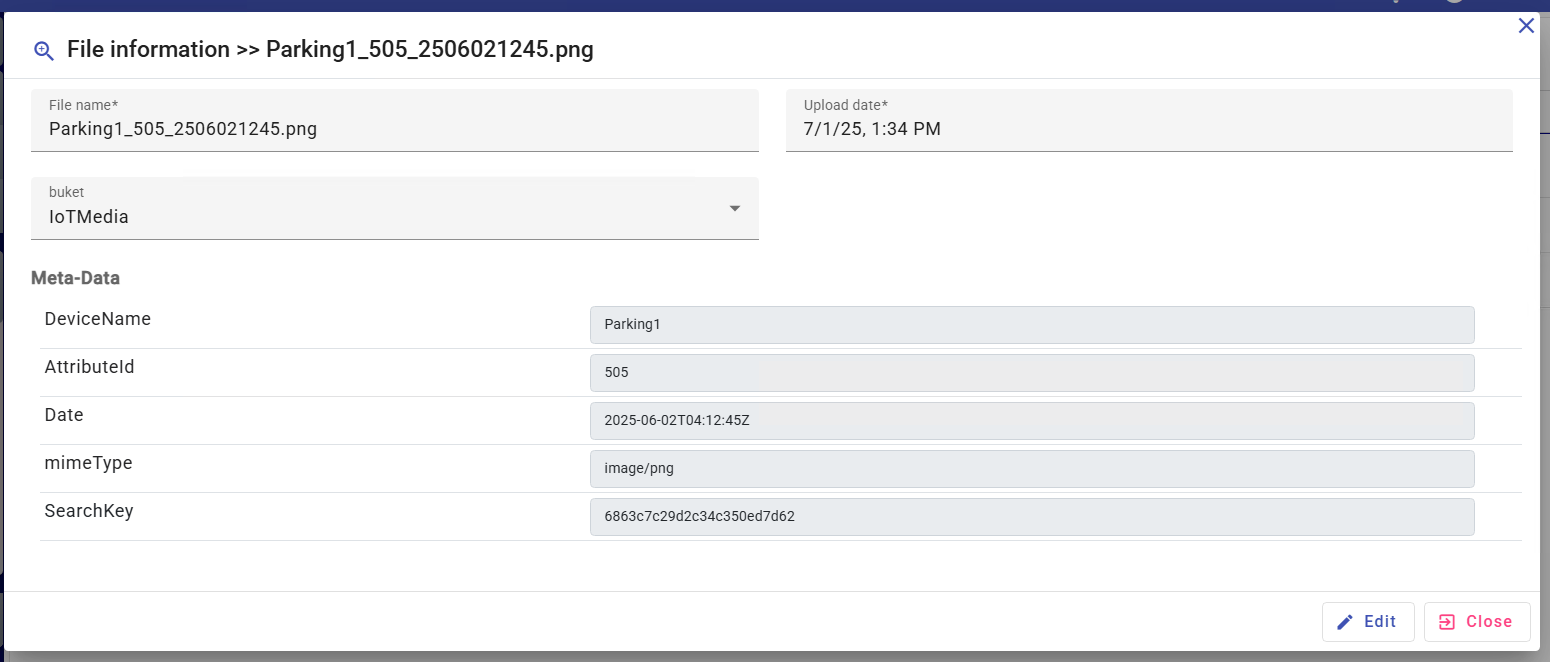Click the Upload date field
This screenshot has height=662, width=1550.
pyautogui.click(x=1148, y=129)
